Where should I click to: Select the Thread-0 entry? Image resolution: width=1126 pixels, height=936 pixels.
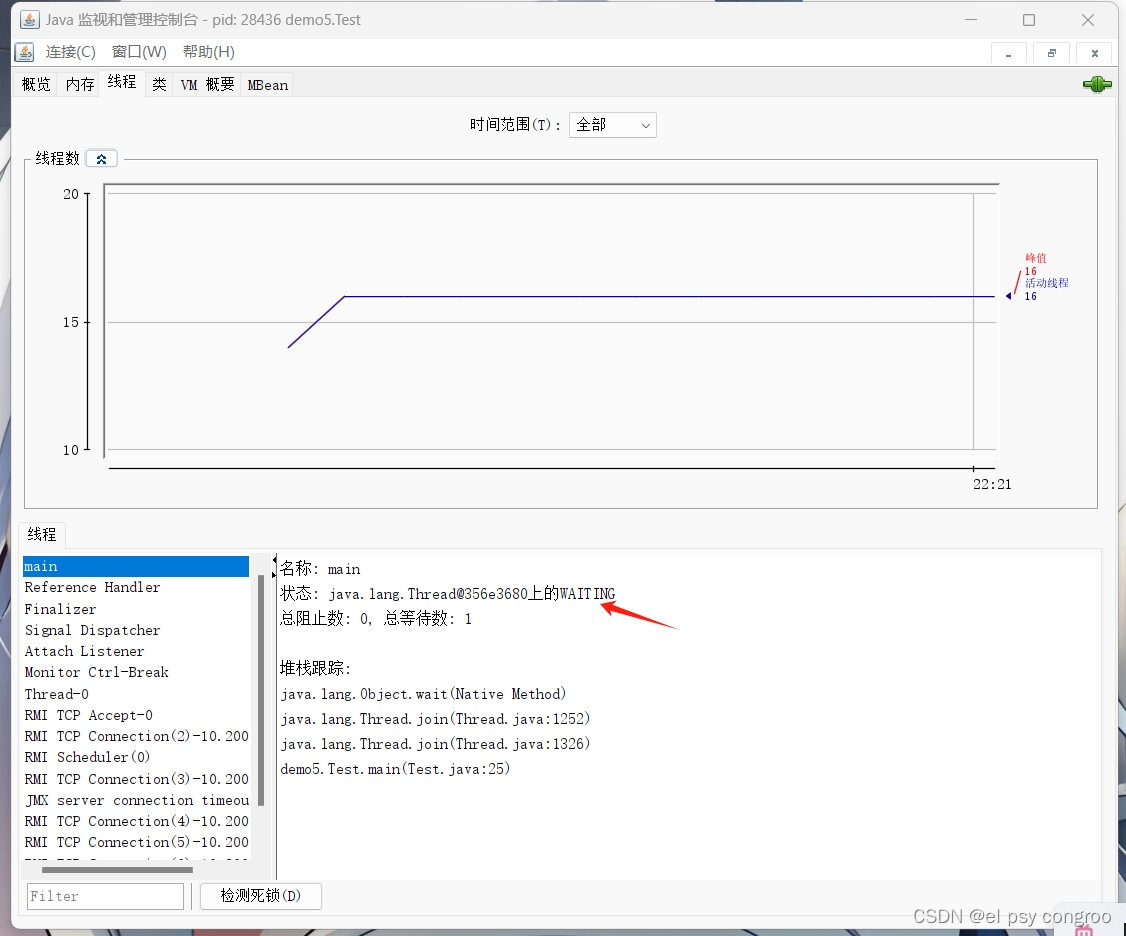click(136, 694)
